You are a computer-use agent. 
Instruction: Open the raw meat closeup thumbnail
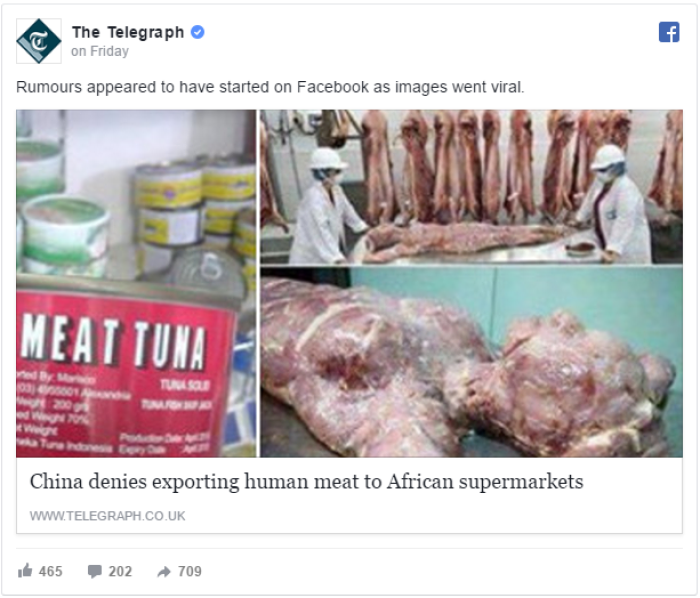coord(471,362)
